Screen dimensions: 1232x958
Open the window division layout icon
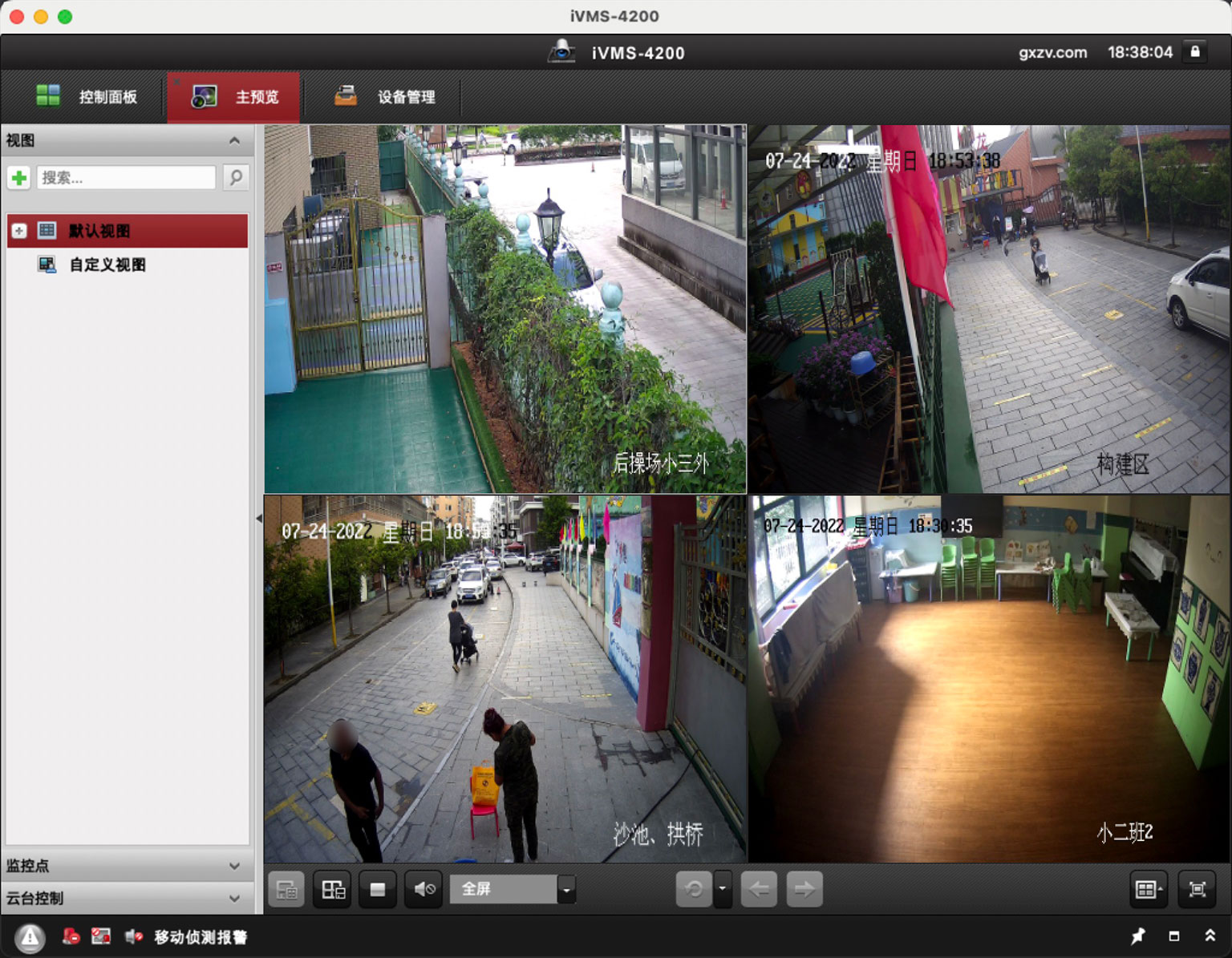tap(1148, 889)
